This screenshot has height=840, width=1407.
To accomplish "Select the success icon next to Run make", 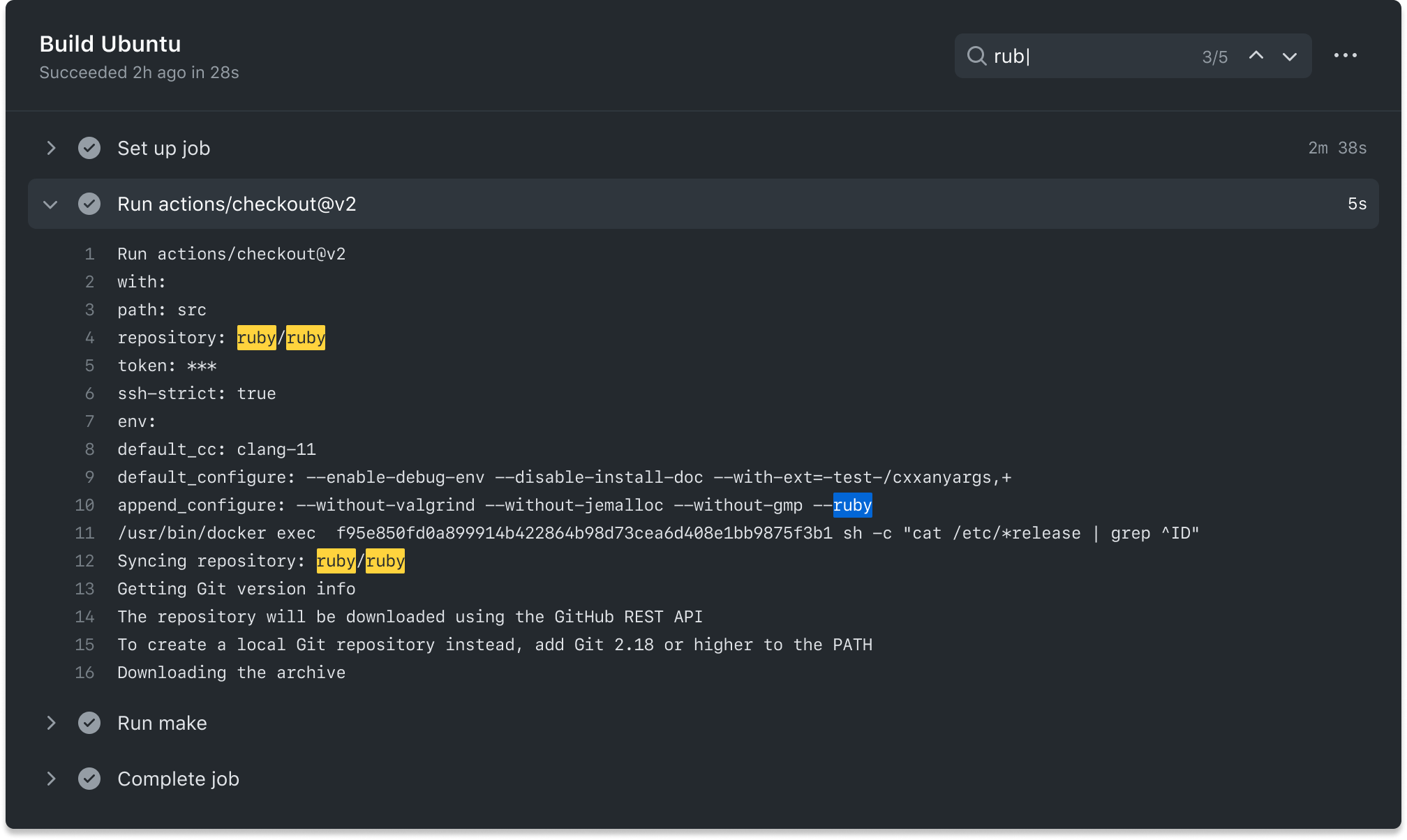I will [x=89, y=723].
